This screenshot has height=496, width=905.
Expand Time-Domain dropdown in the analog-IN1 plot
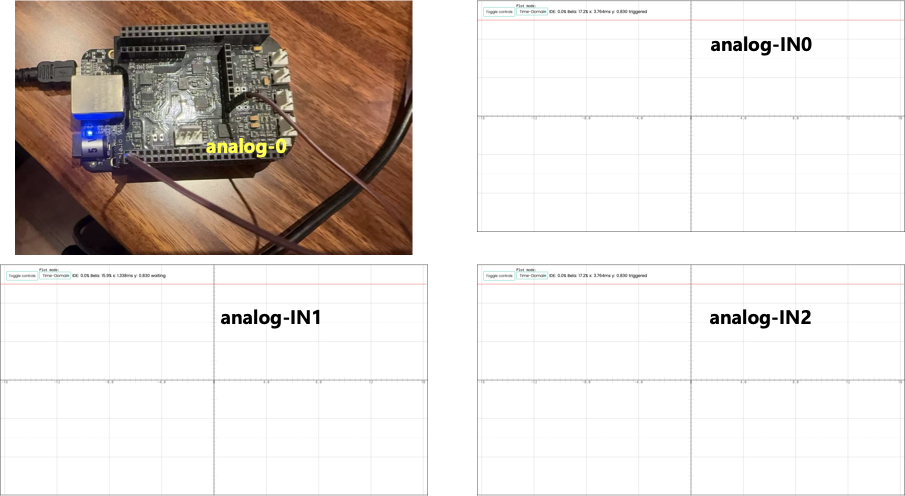(x=54, y=275)
